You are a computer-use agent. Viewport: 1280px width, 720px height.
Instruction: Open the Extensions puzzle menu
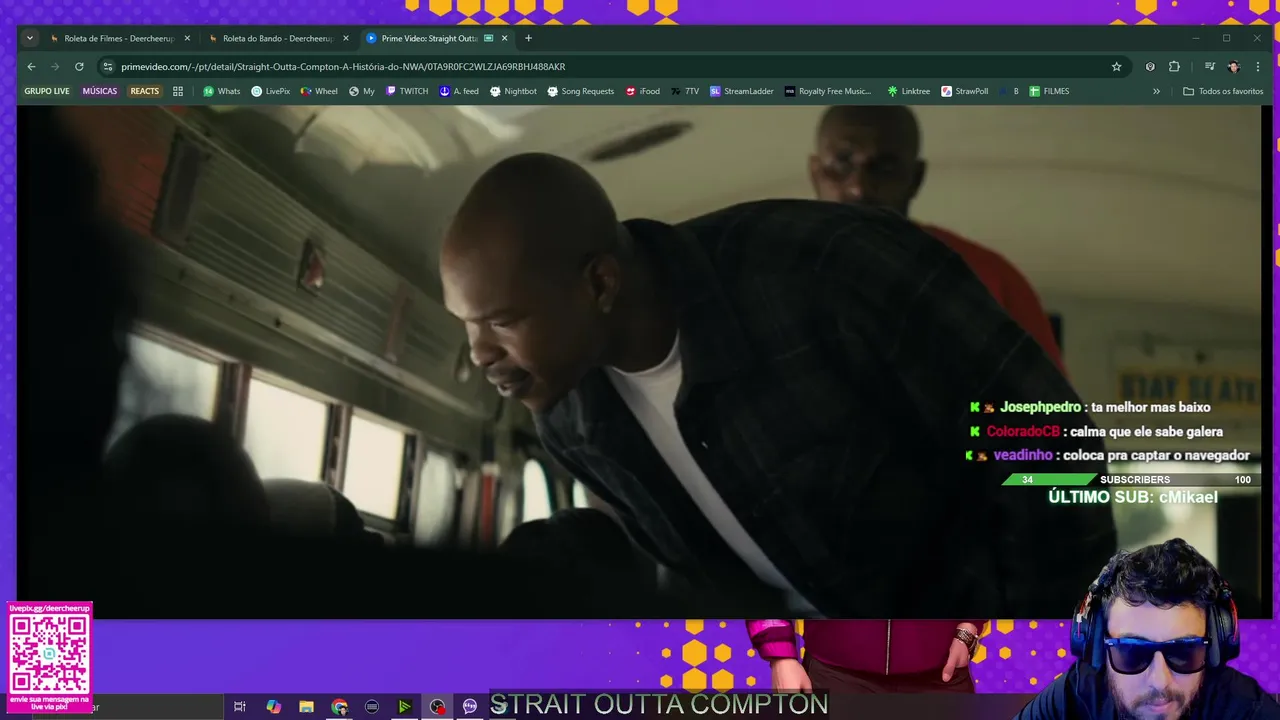(1175, 66)
